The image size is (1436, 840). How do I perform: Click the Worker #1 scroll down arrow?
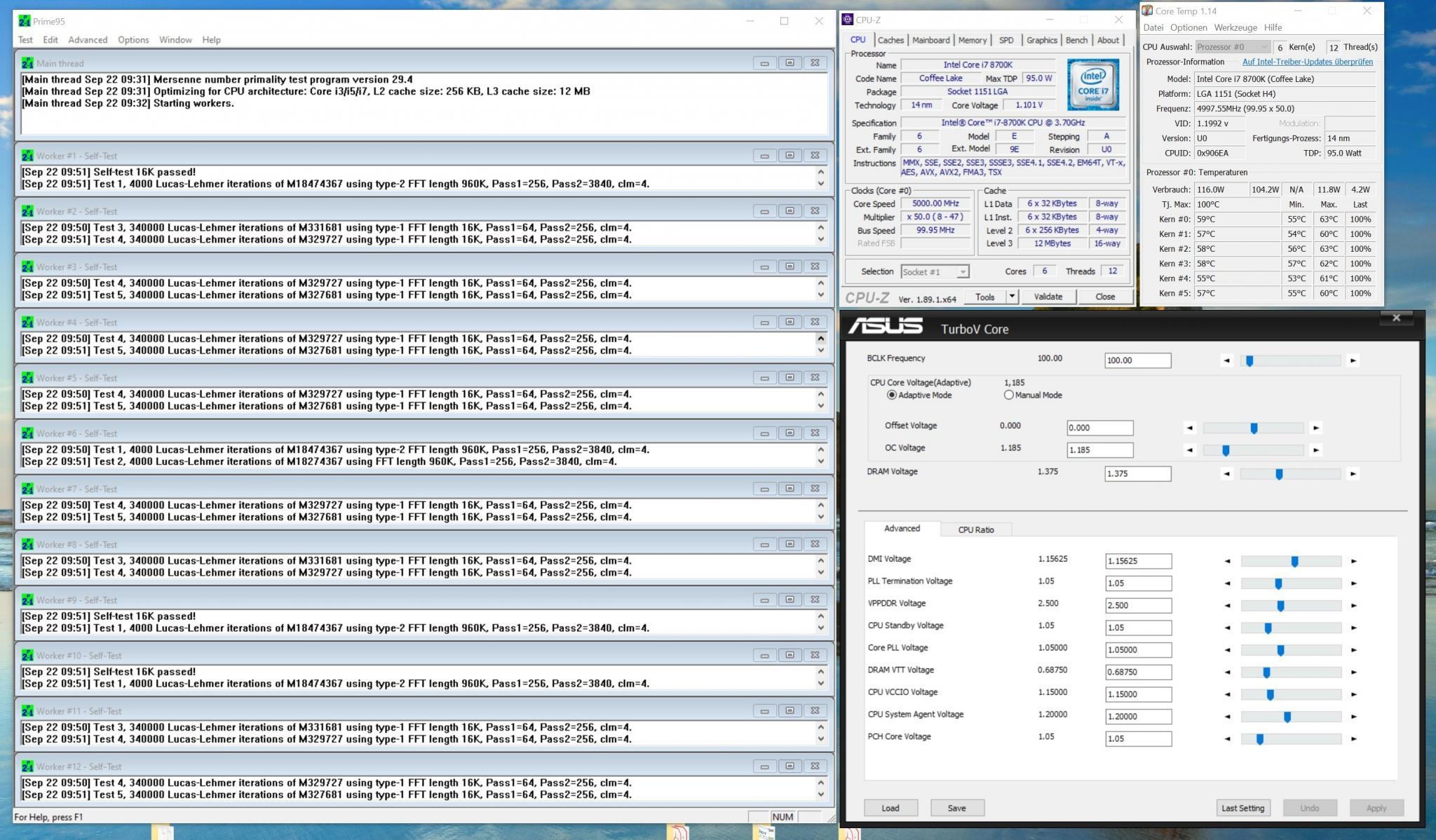coord(820,184)
